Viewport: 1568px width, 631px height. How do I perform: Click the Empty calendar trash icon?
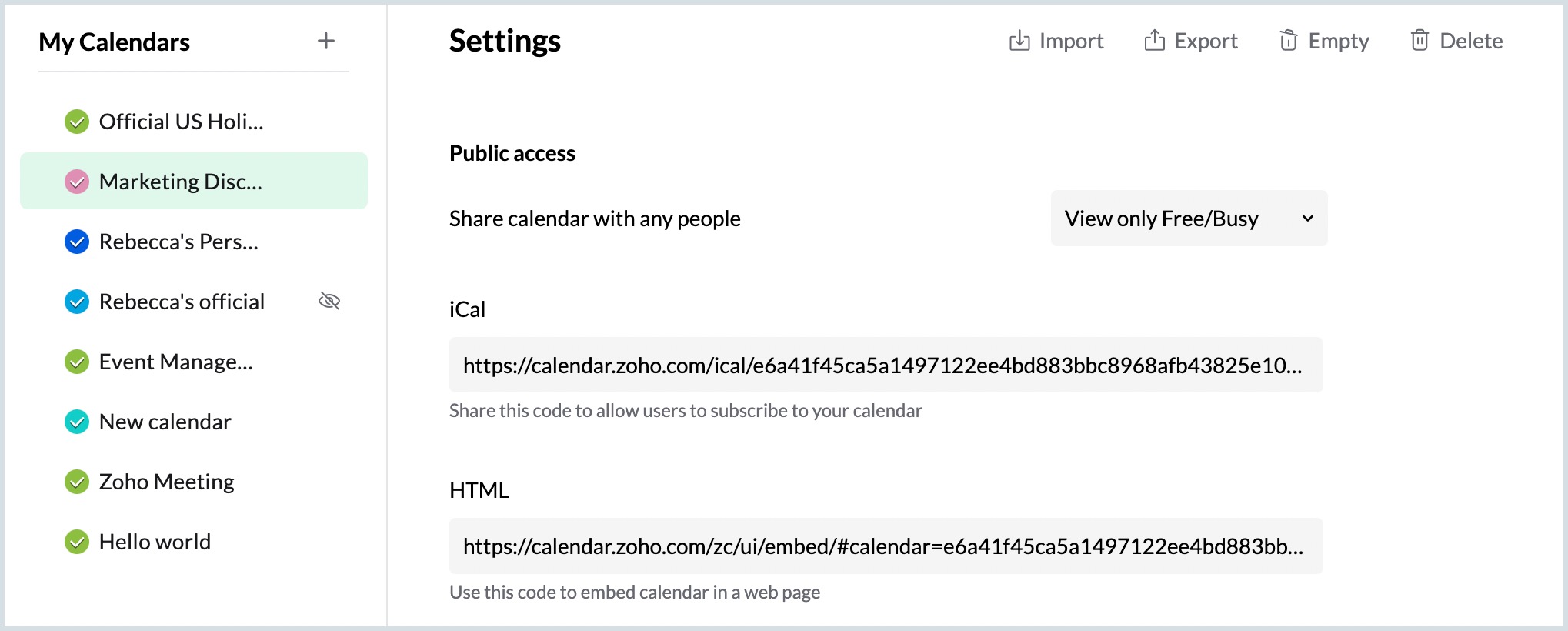[1289, 41]
